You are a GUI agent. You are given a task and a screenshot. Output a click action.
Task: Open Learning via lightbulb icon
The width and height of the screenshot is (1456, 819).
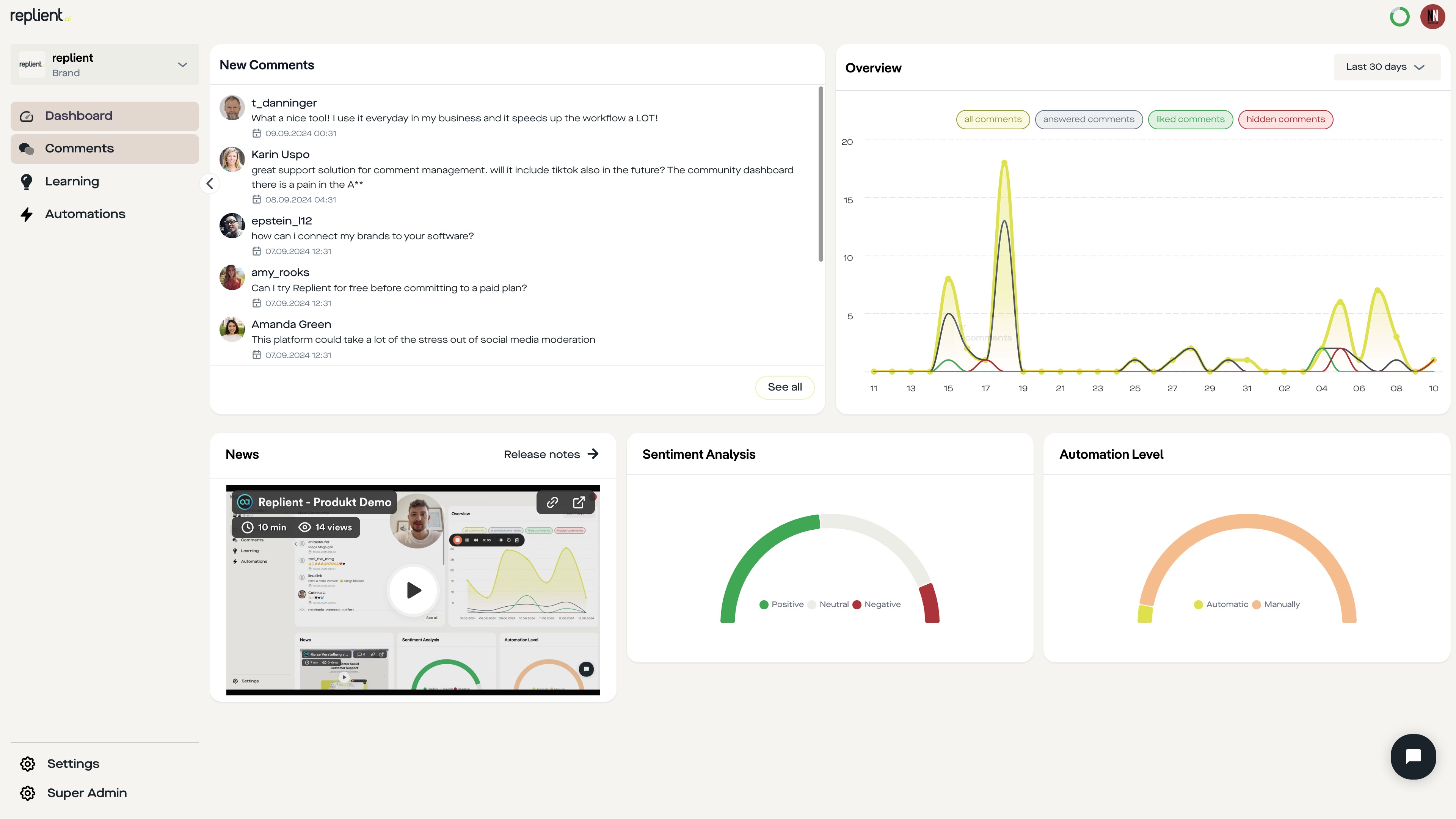27,182
